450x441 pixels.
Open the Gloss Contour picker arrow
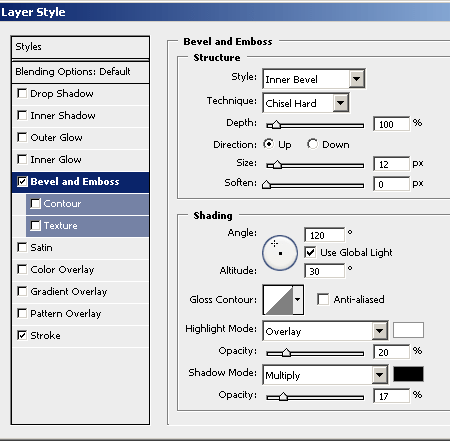(298, 300)
